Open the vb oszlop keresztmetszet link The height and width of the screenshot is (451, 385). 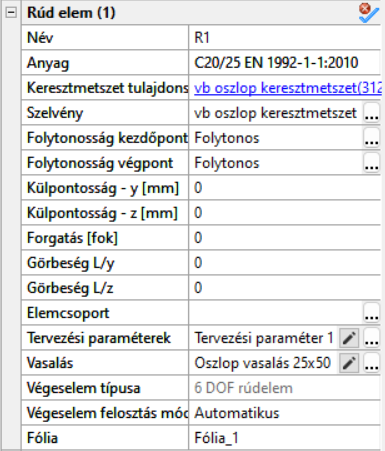(288, 88)
